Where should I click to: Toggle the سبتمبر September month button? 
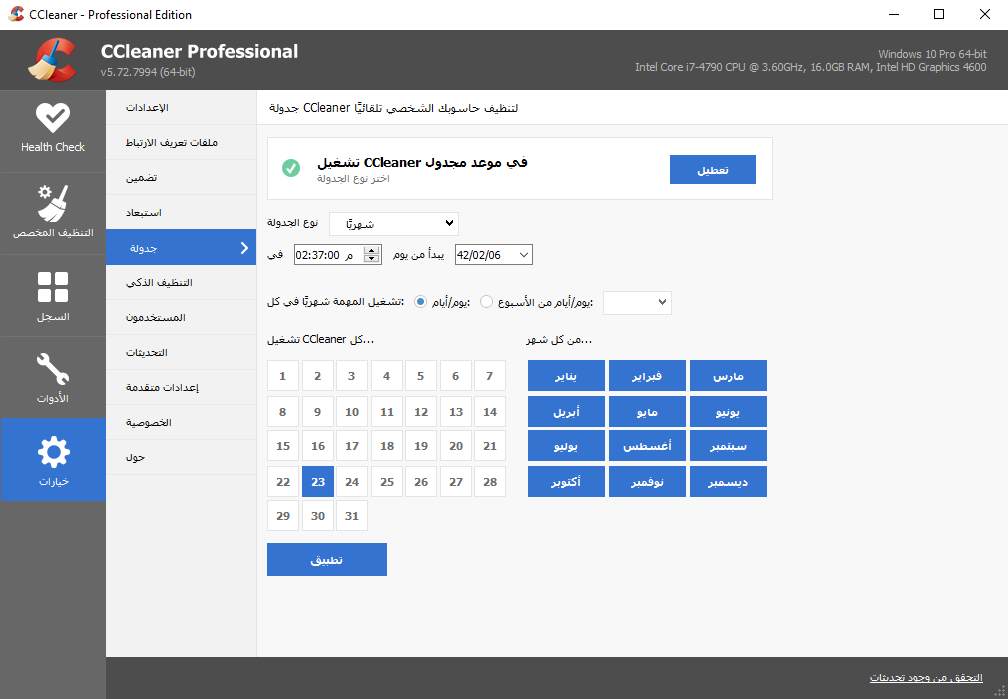pos(728,446)
